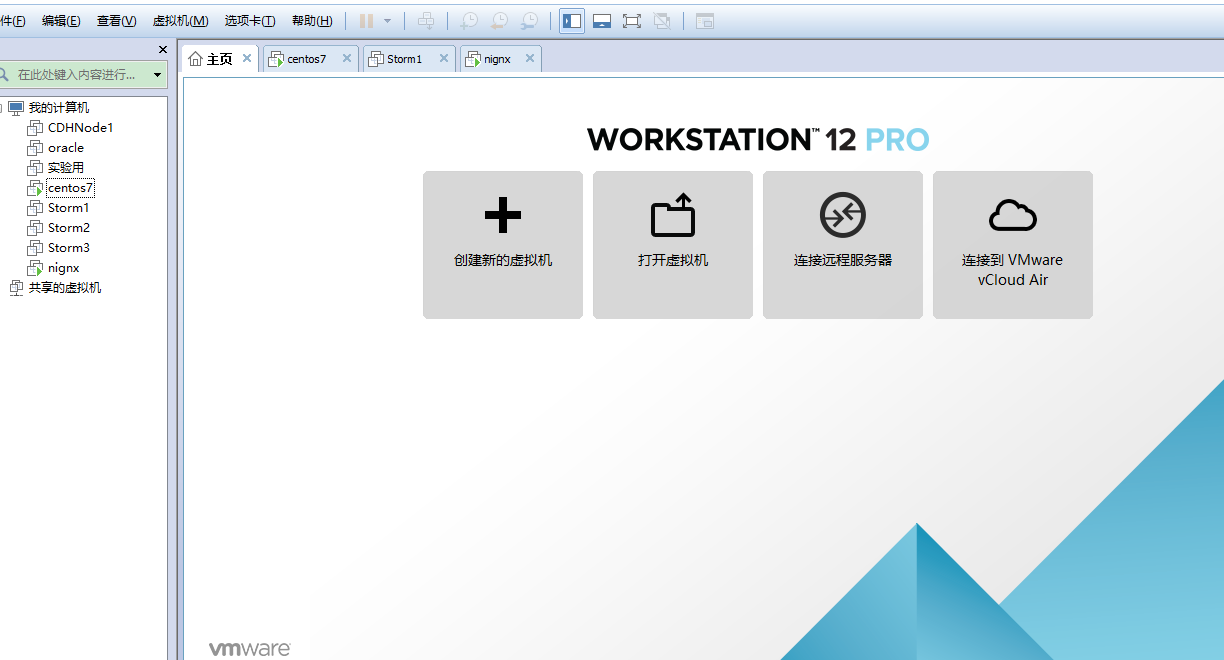Click the CDHNode1 VM icon
Screen dimensions: 1224x660
(35, 128)
